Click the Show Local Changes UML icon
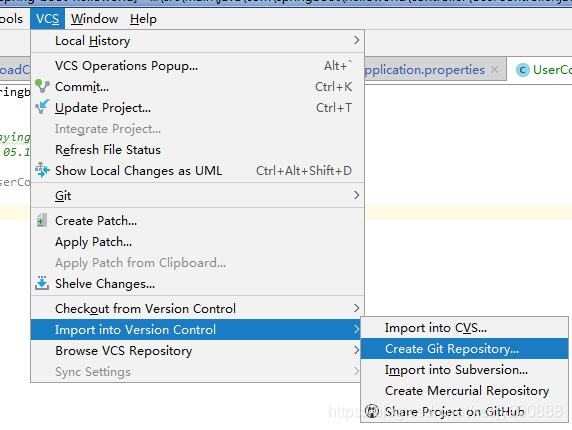This screenshot has height=430, width=572. tap(42, 170)
